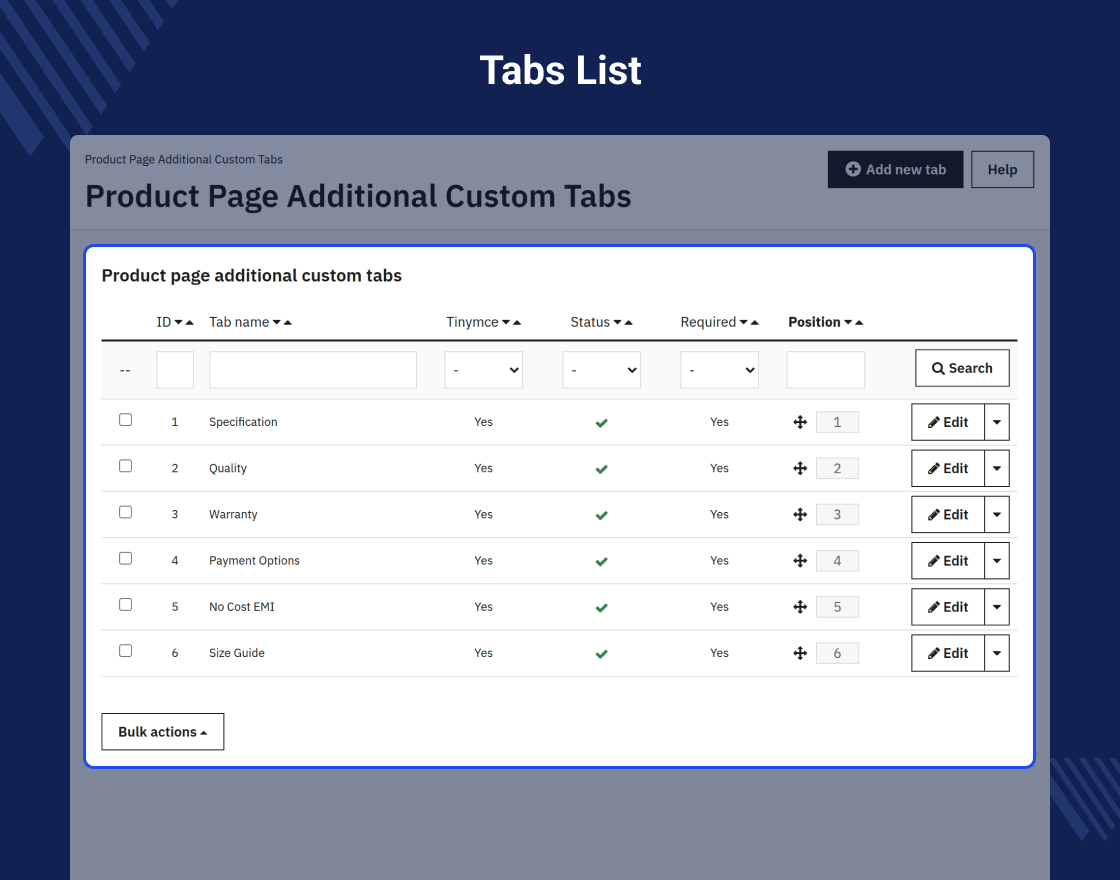Viewport: 1120px width, 880px height.
Task: Click the move handle icon for Specification row
Action: pos(800,422)
